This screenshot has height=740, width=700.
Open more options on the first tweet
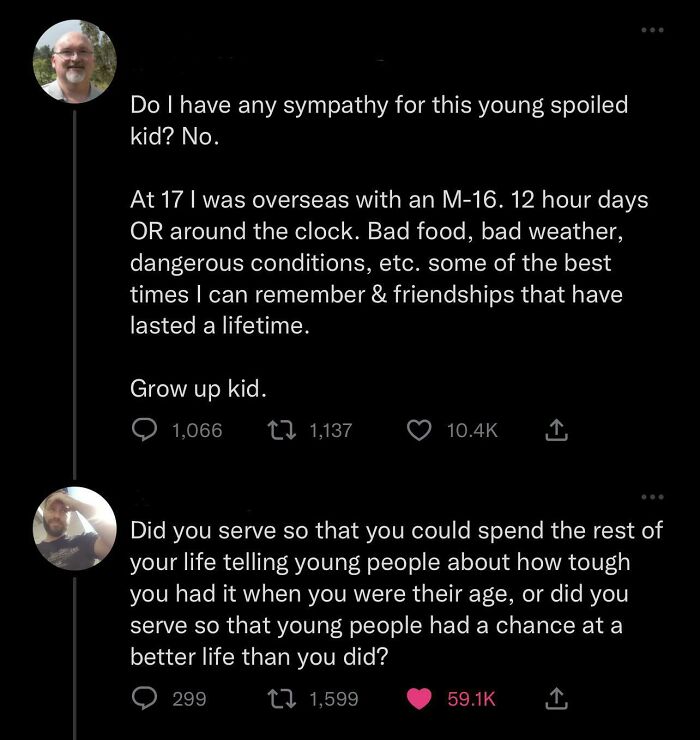click(x=654, y=29)
